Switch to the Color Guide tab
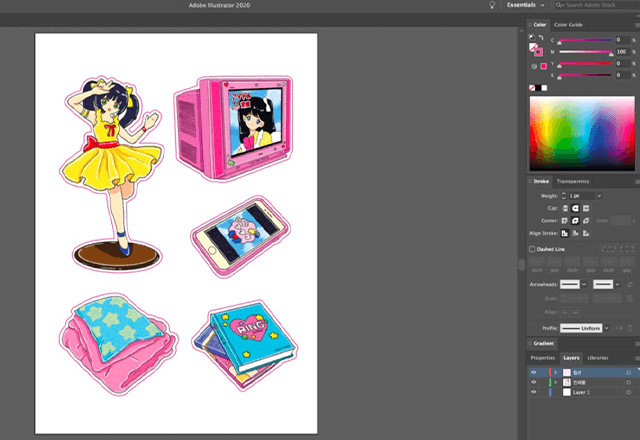 pos(568,24)
